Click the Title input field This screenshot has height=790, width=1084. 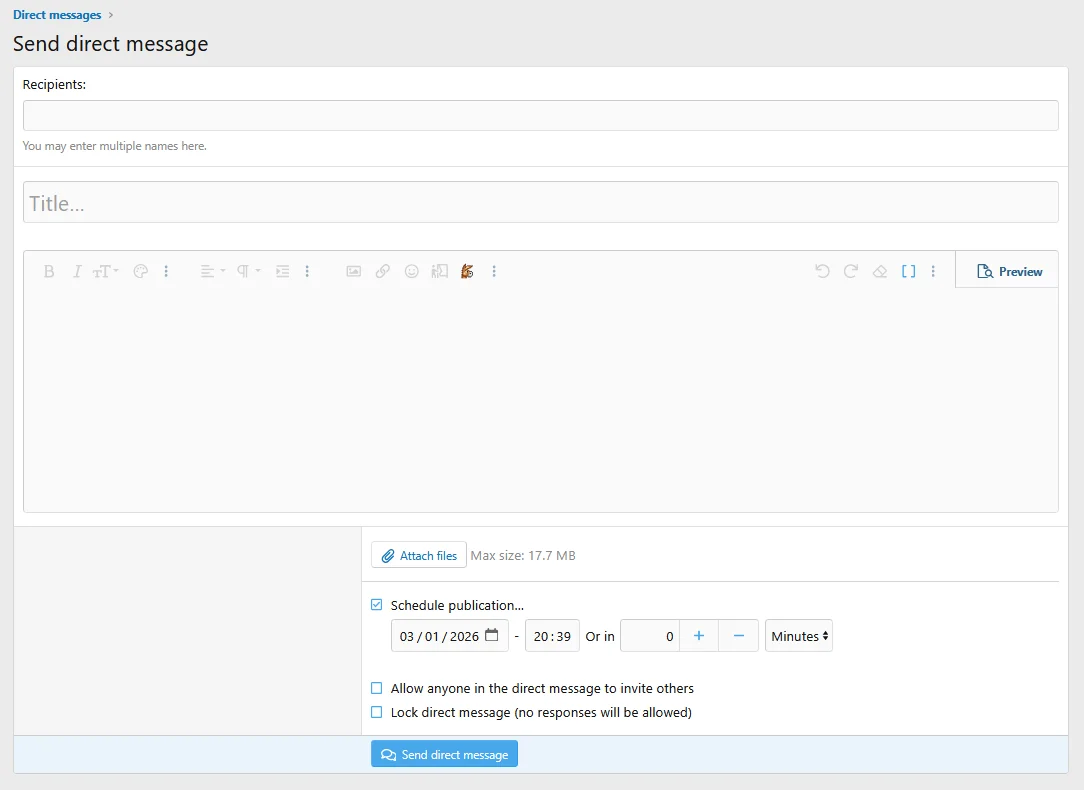click(x=540, y=202)
